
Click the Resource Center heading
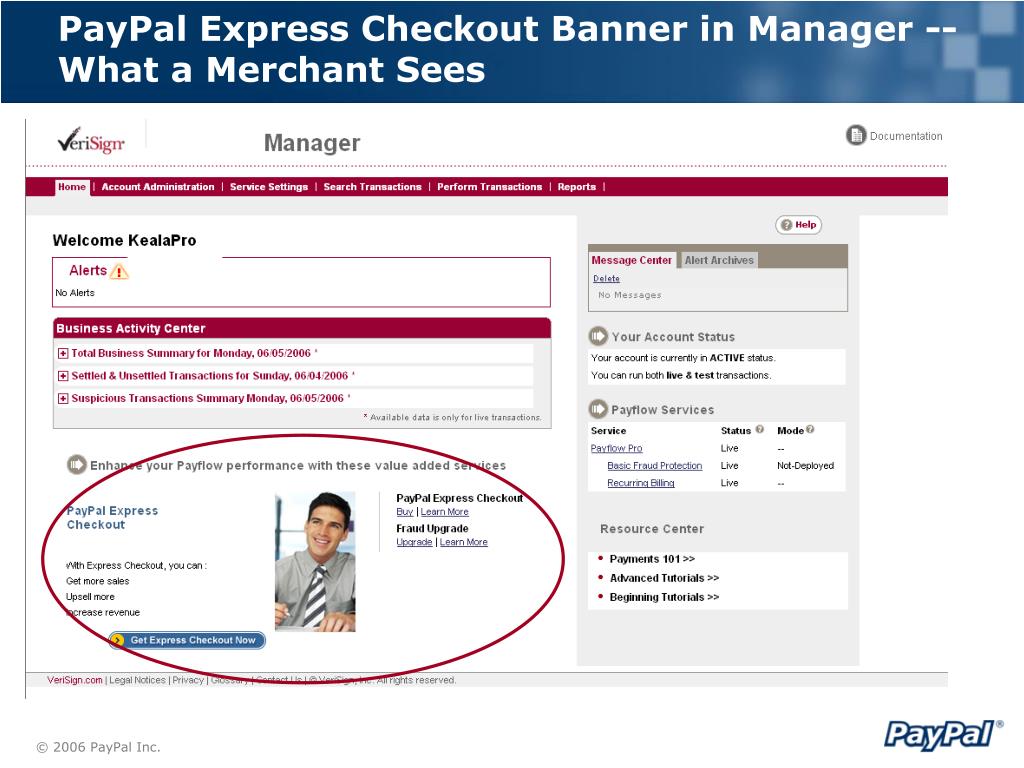coord(652,529)
